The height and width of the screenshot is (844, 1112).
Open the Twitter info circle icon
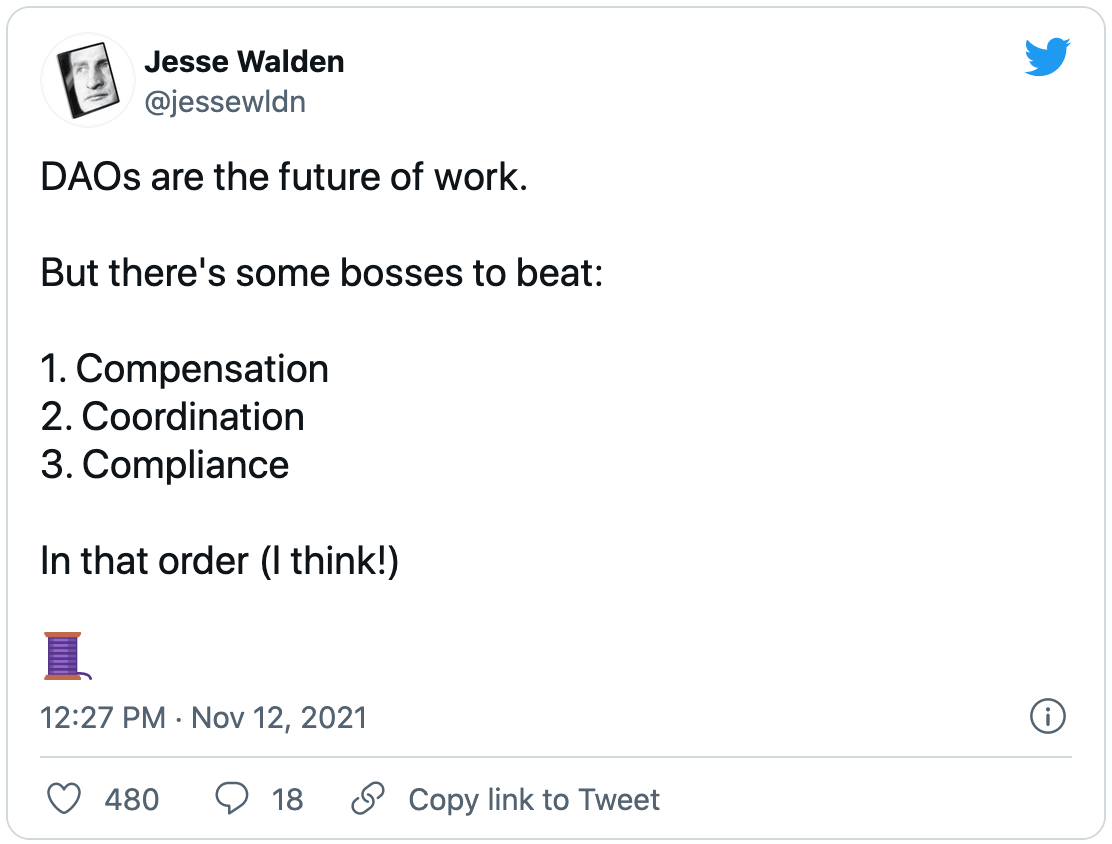point(1047,716)
